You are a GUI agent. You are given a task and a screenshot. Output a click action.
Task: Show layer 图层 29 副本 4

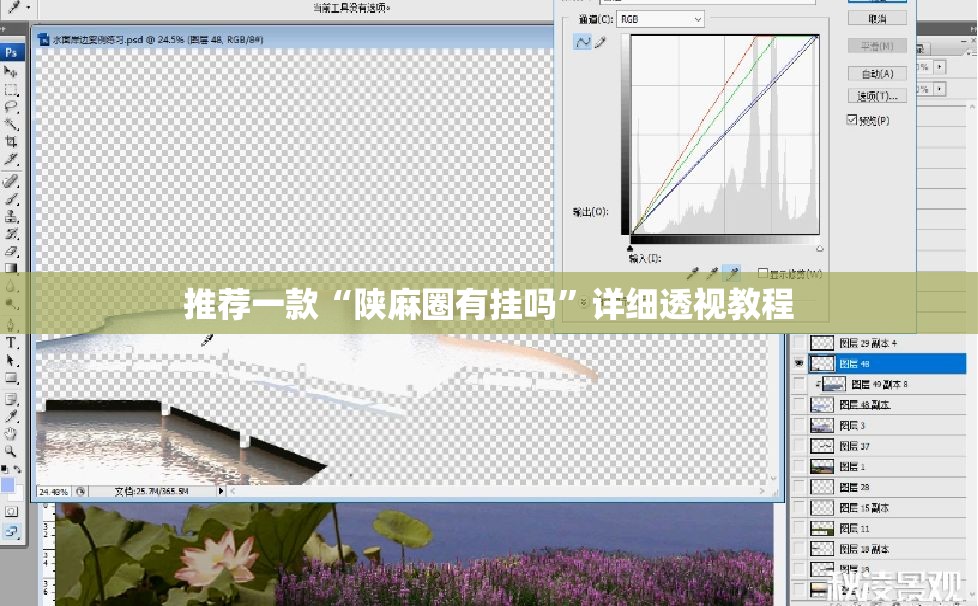click(798, 343)
